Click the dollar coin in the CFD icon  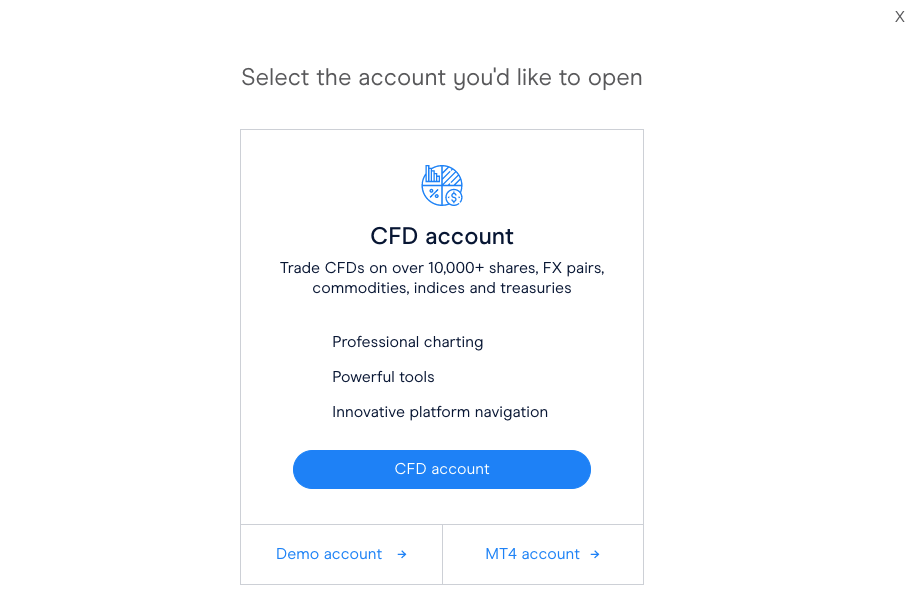point(453,197)
